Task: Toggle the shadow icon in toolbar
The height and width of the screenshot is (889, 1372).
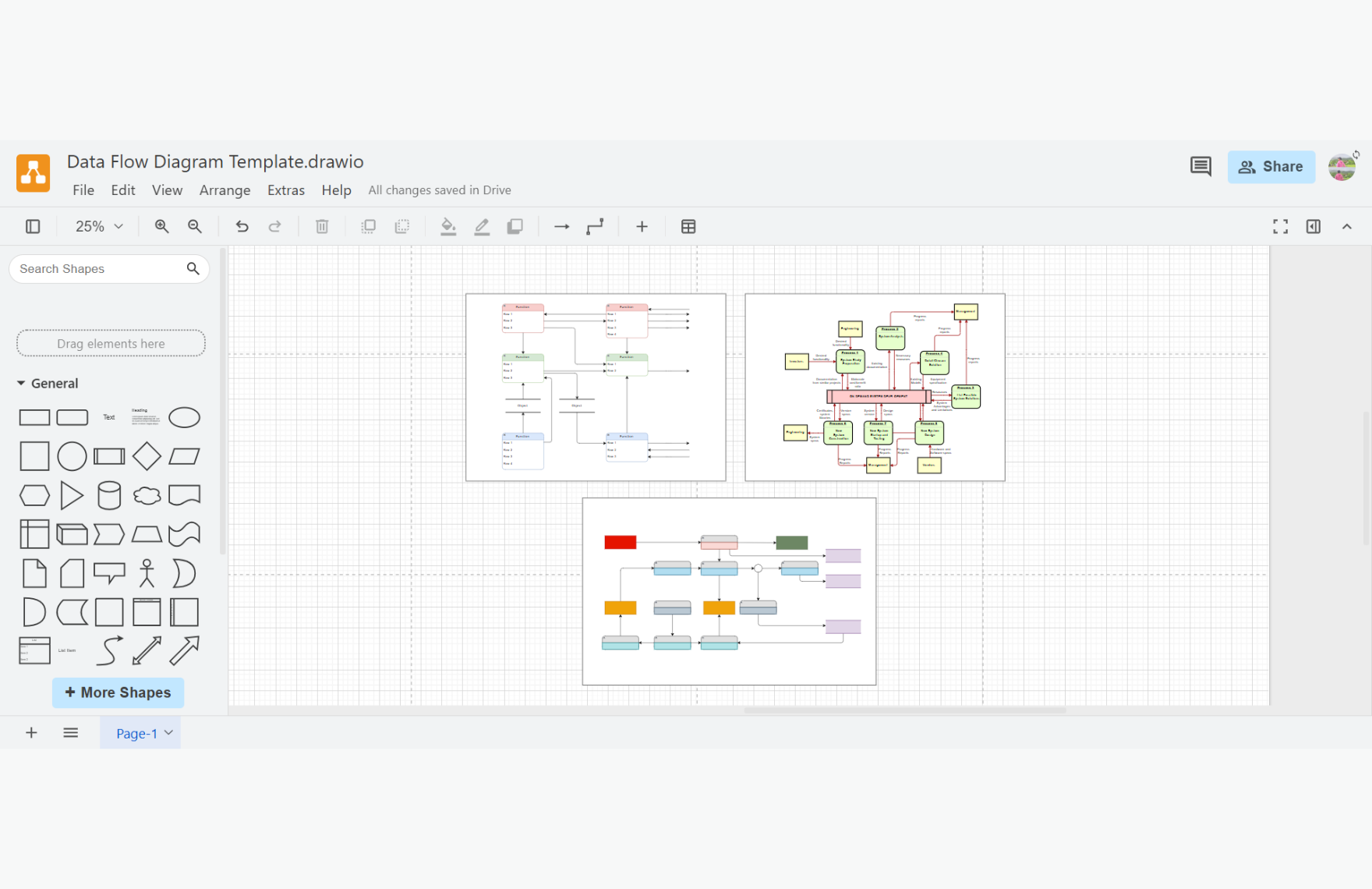Action: (x=515, y=226)
